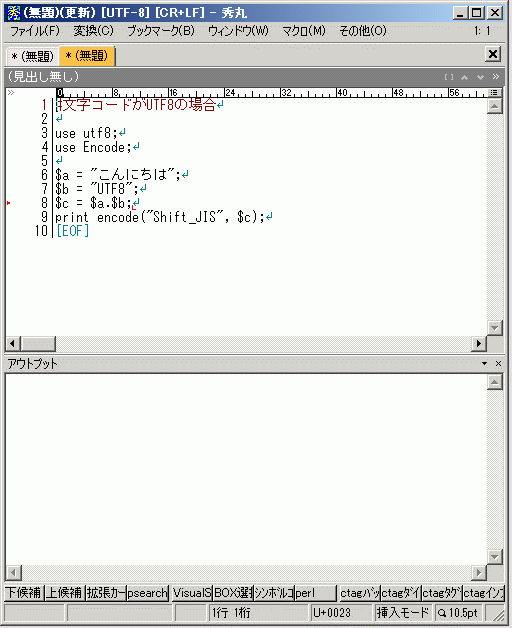The width and height of the screenshot is (512, 628).
Task: Close the アウトプット pane
Action: point(498,363)
